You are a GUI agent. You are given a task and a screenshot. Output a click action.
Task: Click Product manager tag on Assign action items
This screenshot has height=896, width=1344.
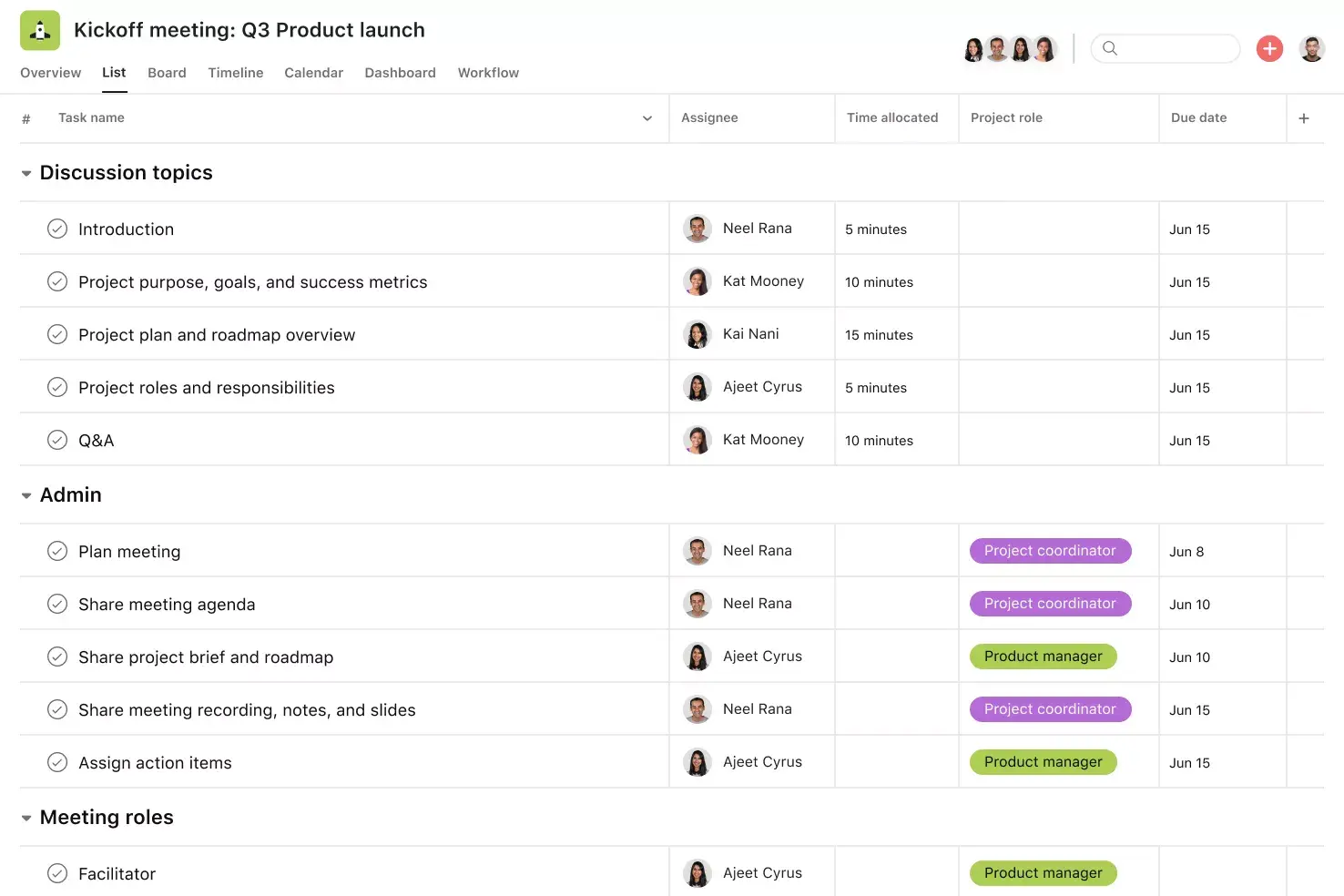pyautogui.click(x=1043, y=762)
